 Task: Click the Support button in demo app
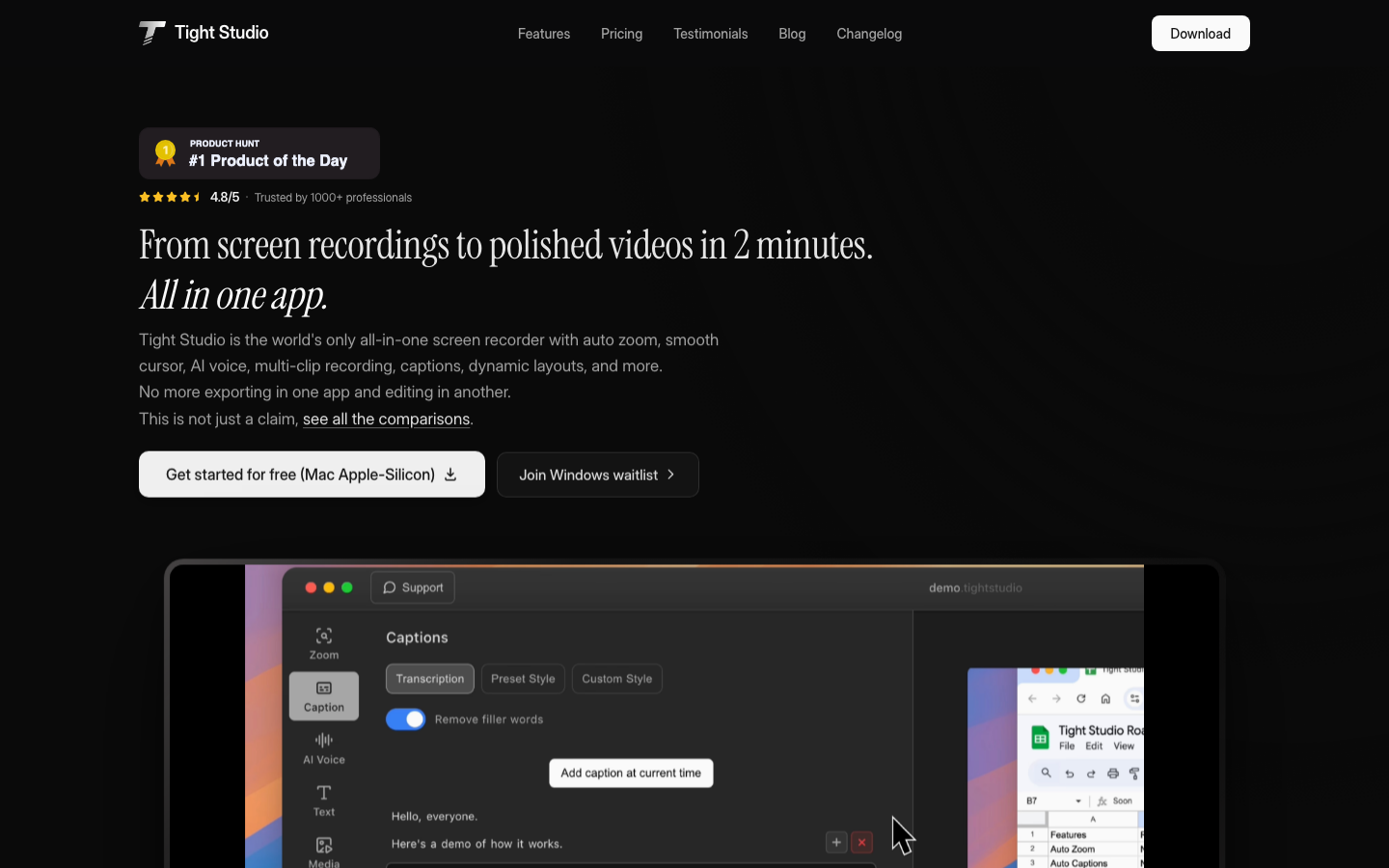[413, 587]
